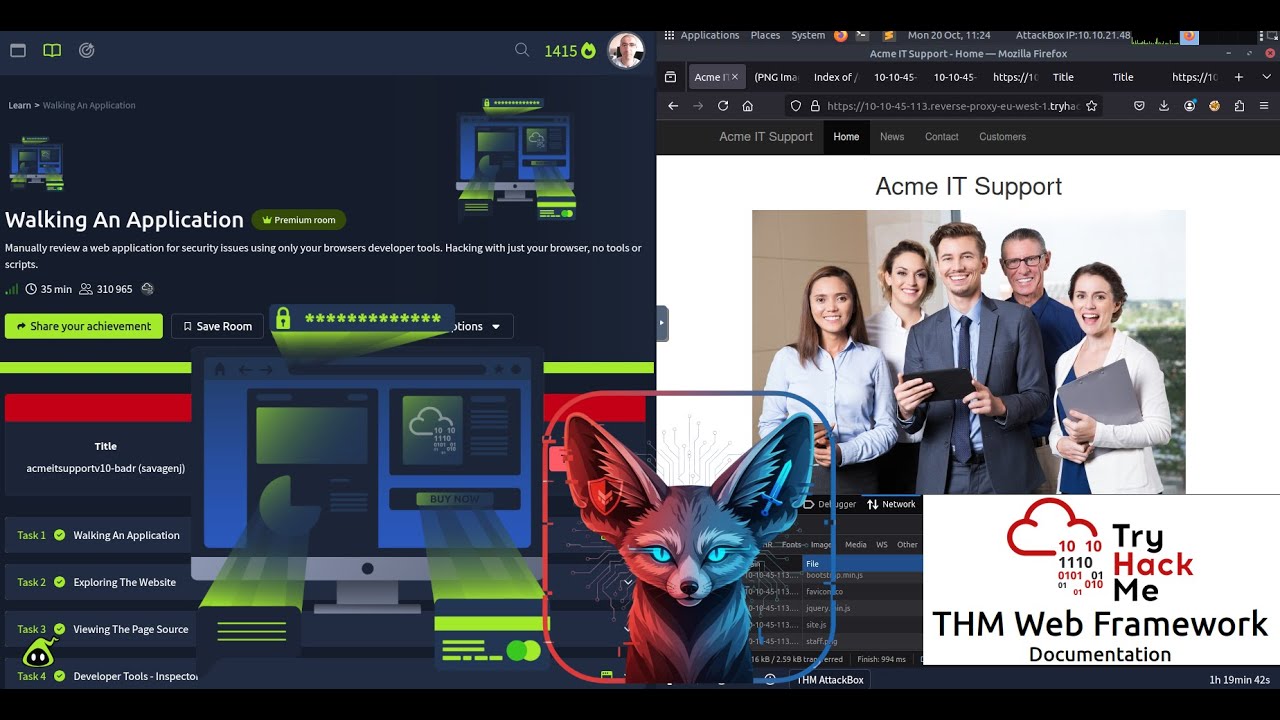Open the target practice icon in header
1280x720 pixels.
(x=87, y=50)
